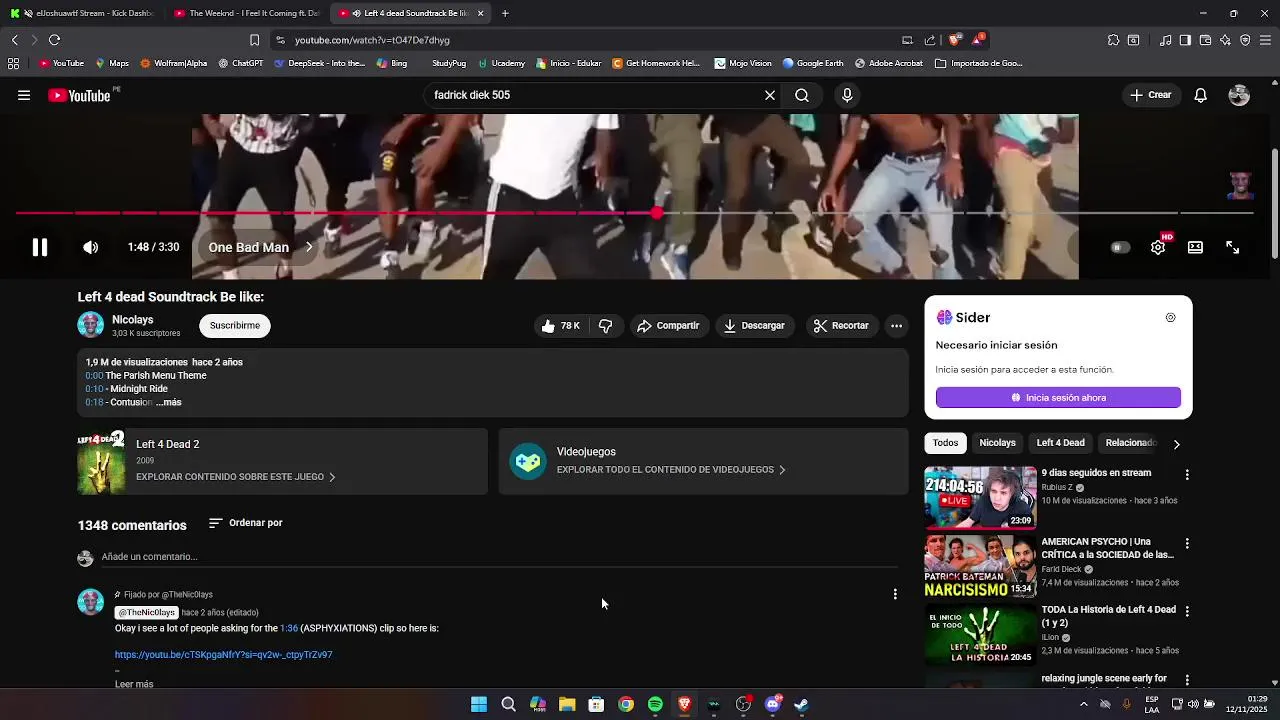Download the video via Descargar
Screen dimensions: 1280x720
(754, 326)
